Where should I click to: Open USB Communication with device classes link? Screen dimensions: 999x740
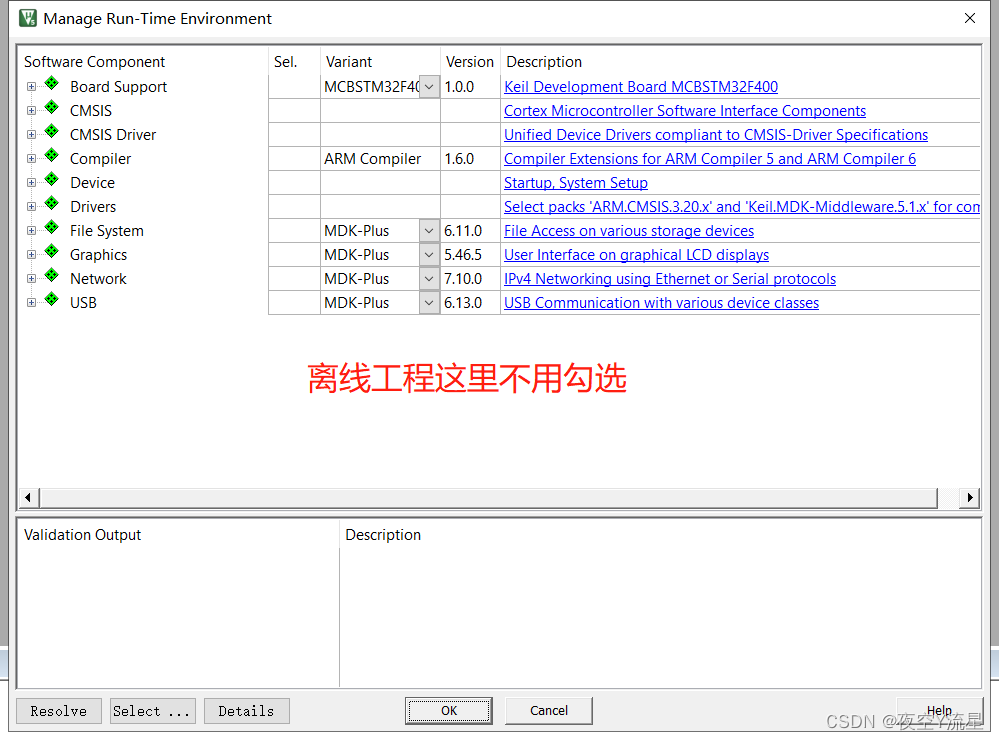click(661, 303)
